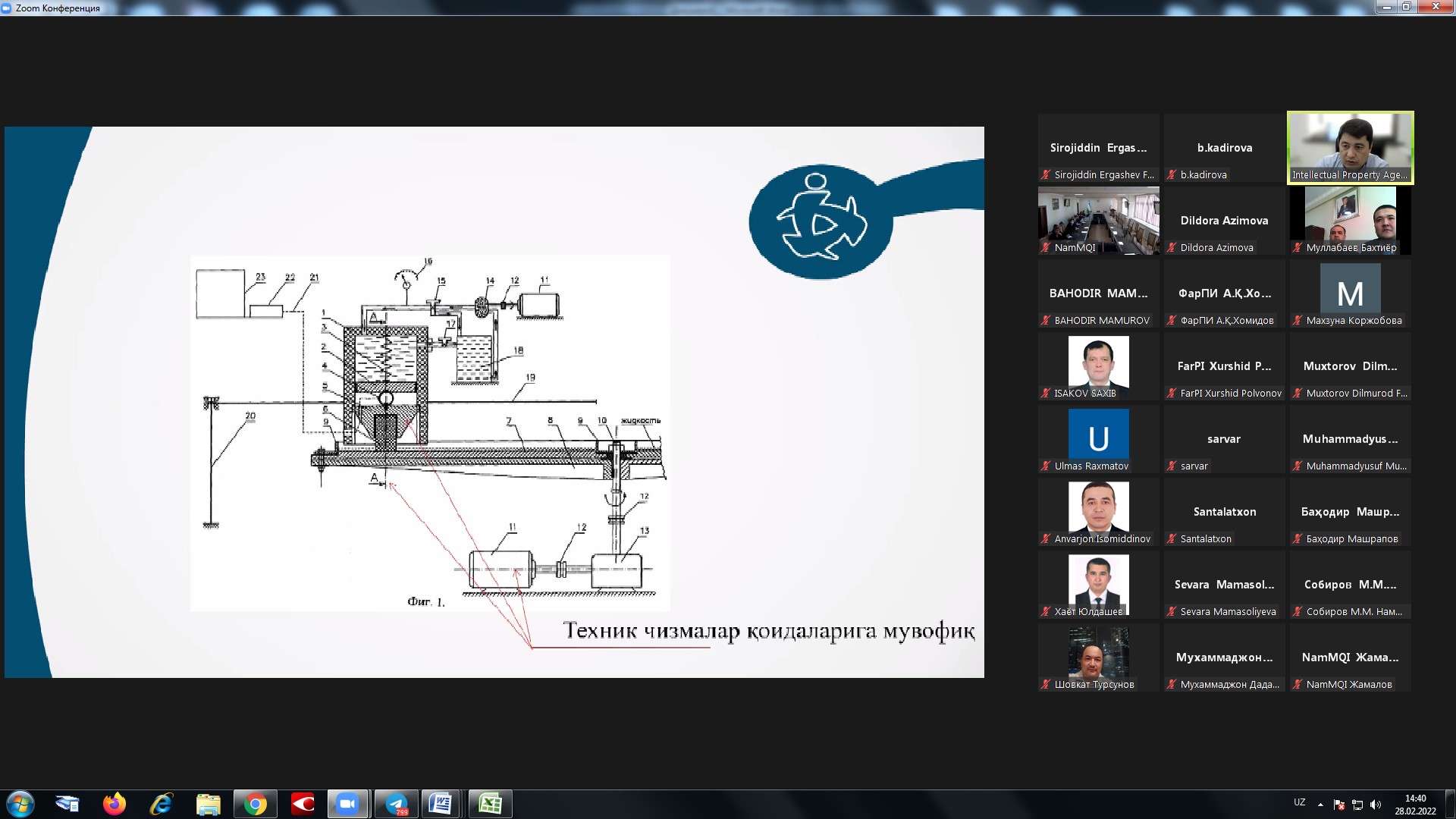This screenshot has width=1456, height=819.
Task: Open the clock and date flyout
Action: tap(1415, 804)
